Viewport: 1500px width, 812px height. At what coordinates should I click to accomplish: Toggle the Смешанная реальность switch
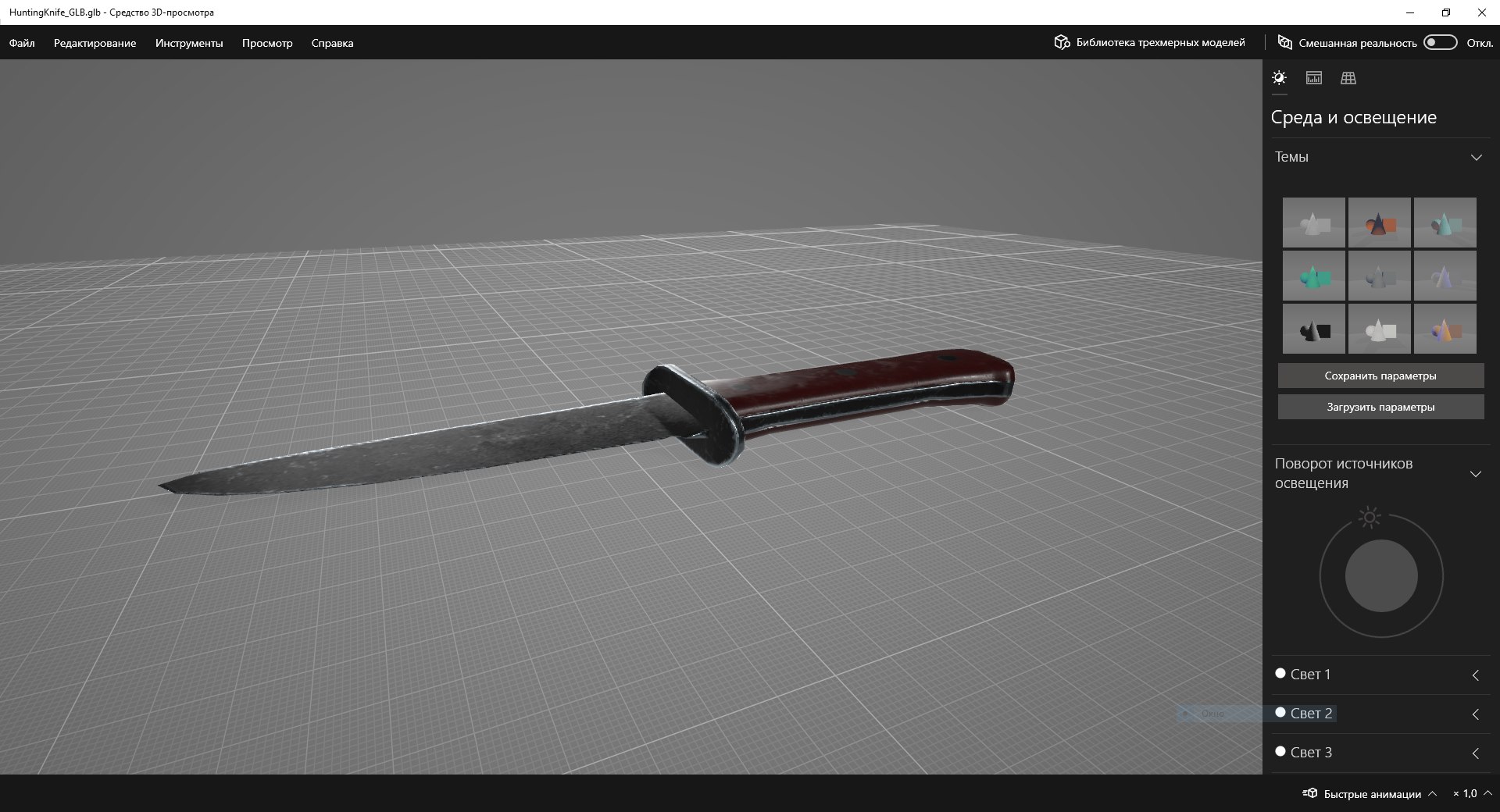coord(1441,42)
